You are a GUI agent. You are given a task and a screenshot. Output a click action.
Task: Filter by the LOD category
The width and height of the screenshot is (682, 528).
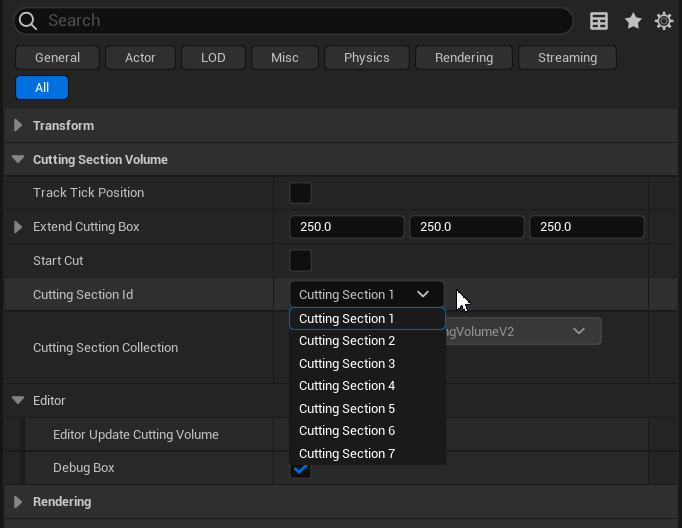[213, 58]
